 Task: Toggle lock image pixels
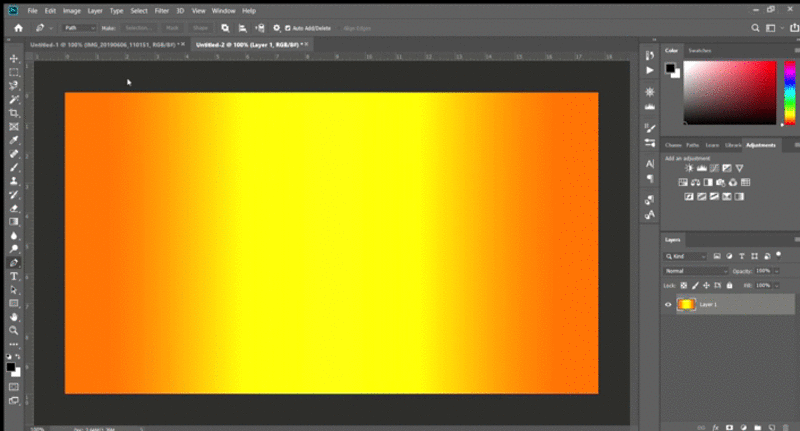click(695, 286)
